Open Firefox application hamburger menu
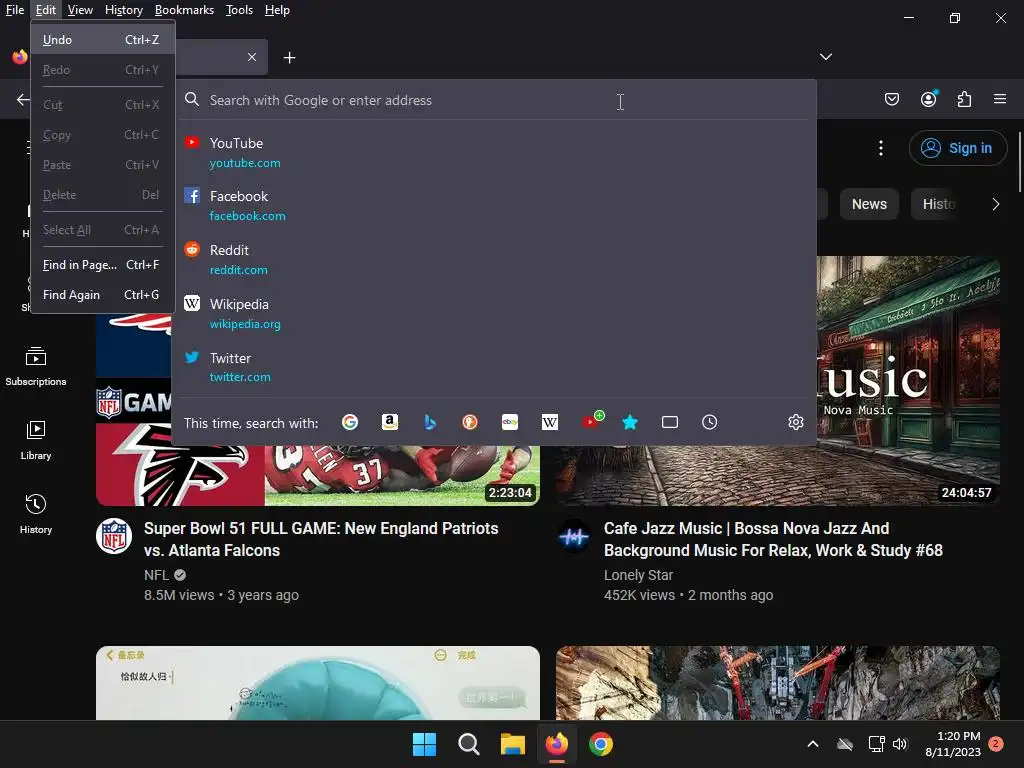Viewport: 1024px width, 768px height. coord(1000,99)
